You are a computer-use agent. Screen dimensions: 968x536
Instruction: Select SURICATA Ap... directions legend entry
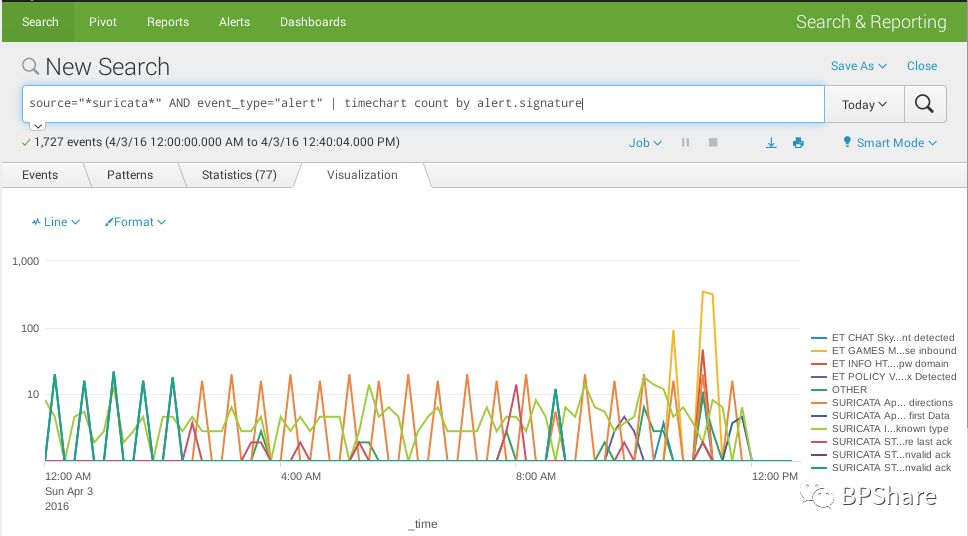[882, 403]
